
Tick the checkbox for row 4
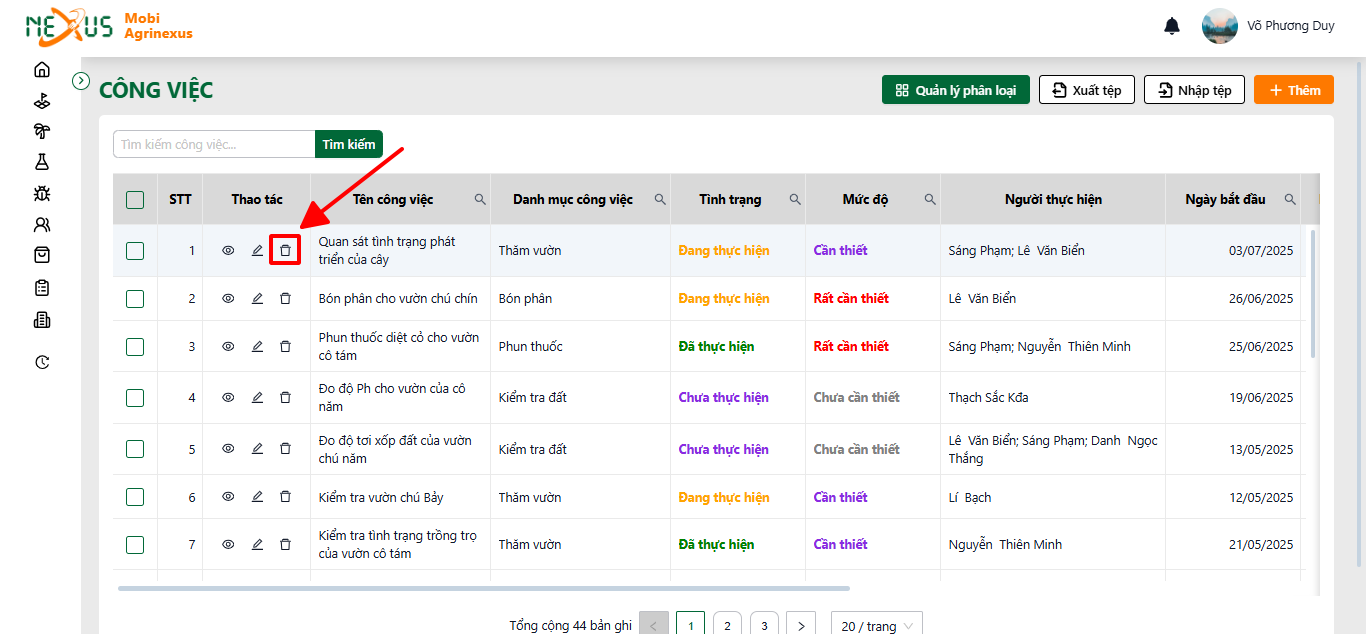click(x=135, y=398)
